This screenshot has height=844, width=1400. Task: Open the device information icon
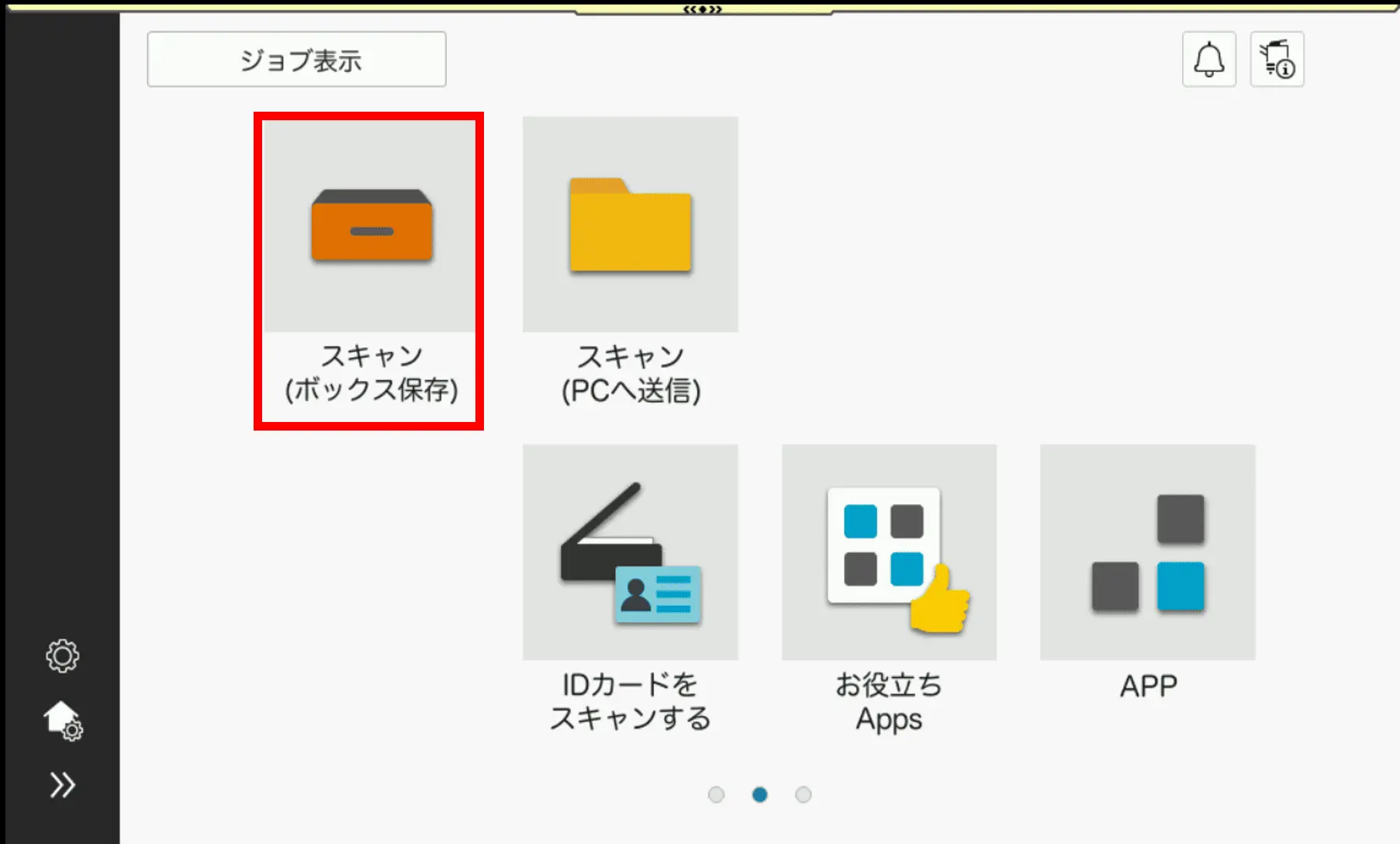[x=1277, y=60]
